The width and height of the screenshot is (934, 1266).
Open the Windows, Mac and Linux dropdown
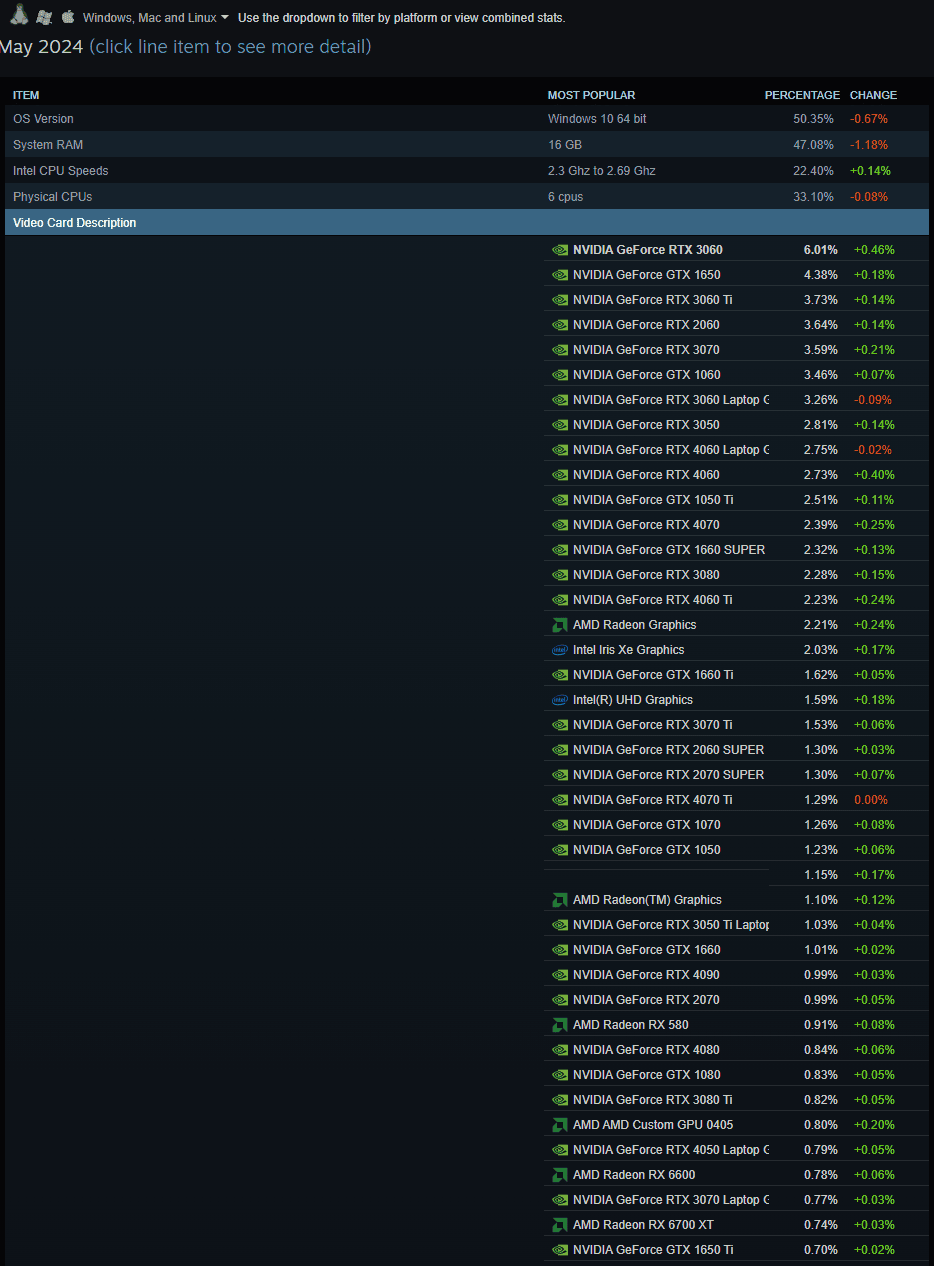[x=156, y=18]
